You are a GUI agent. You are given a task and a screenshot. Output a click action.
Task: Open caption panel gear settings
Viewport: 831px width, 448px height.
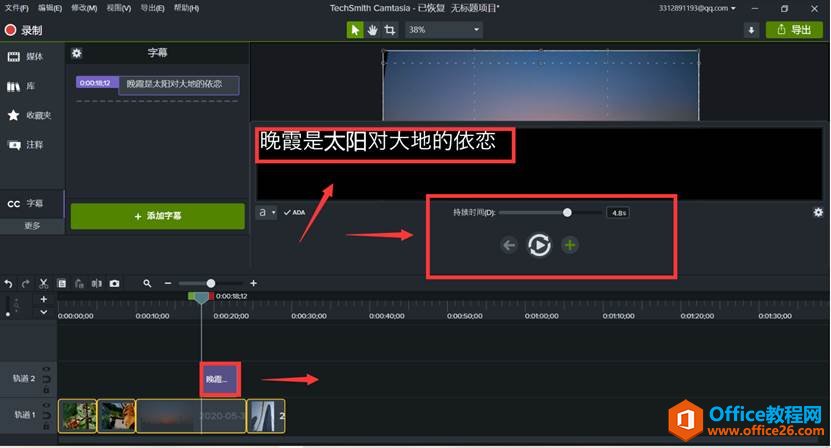(77, 53)
